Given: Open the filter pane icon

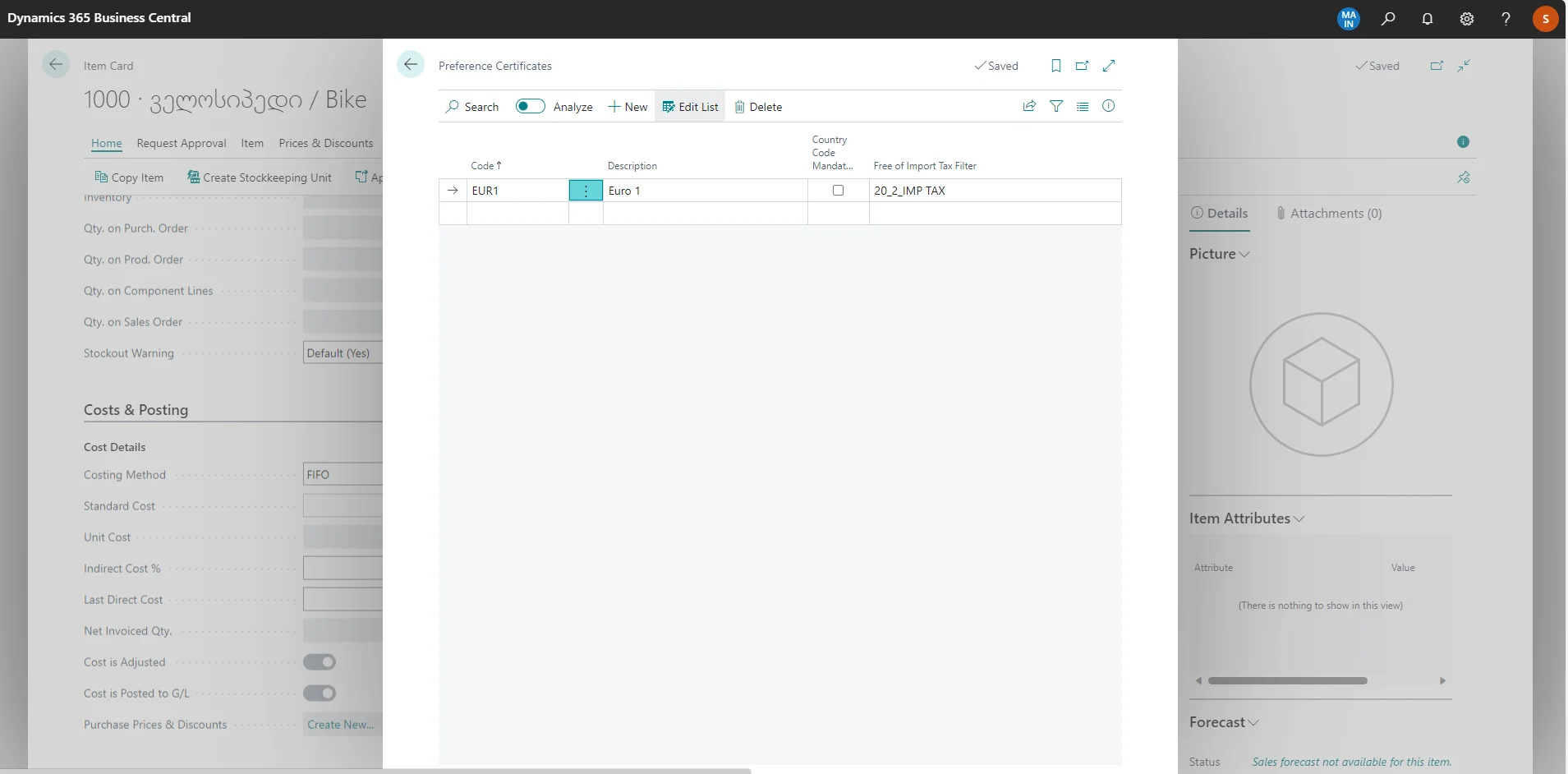Looking at the screenshot, I should click(x=1056, y=106).
